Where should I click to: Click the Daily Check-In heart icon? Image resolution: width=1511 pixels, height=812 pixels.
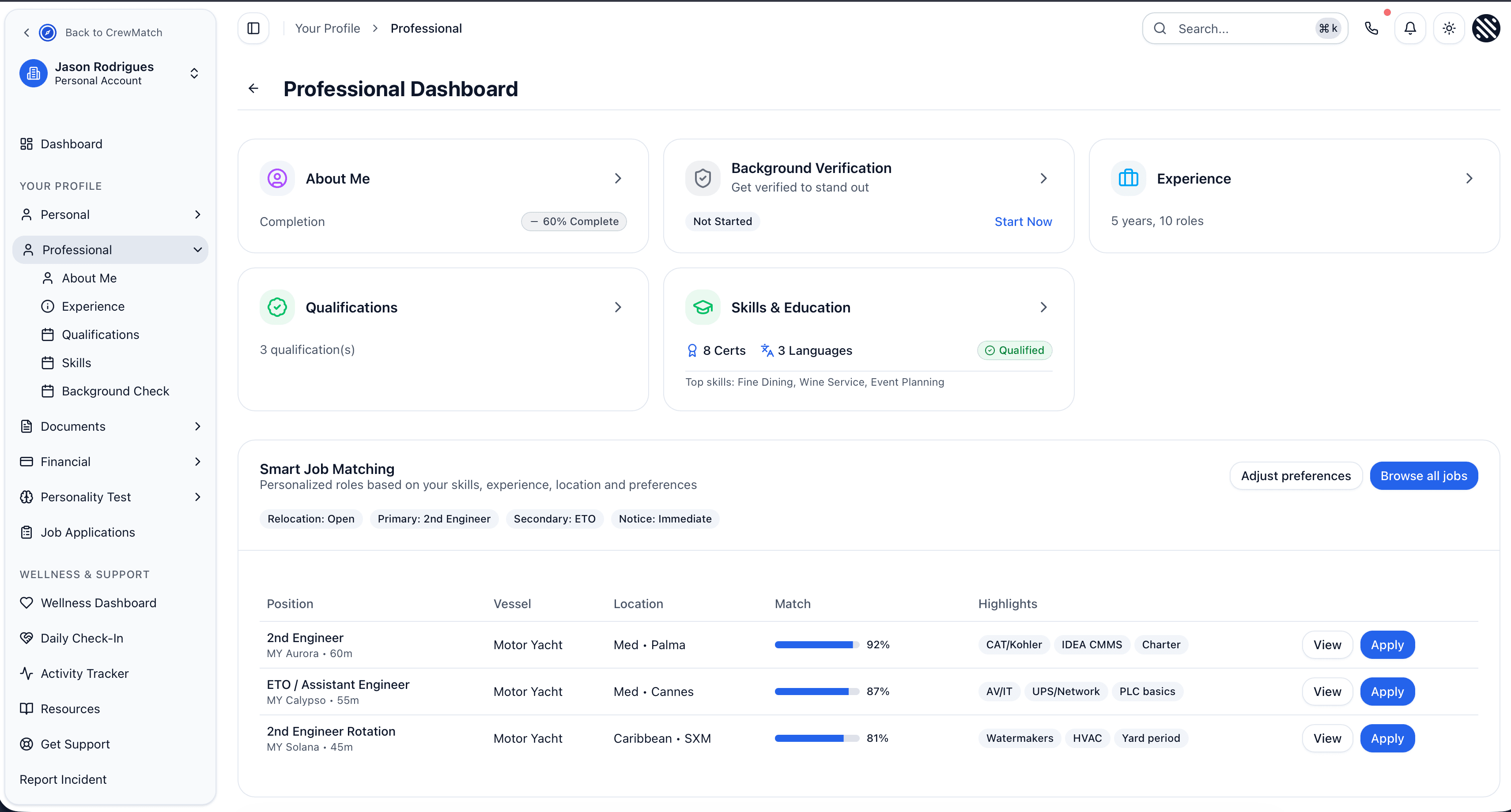click(x=26, y=639)
